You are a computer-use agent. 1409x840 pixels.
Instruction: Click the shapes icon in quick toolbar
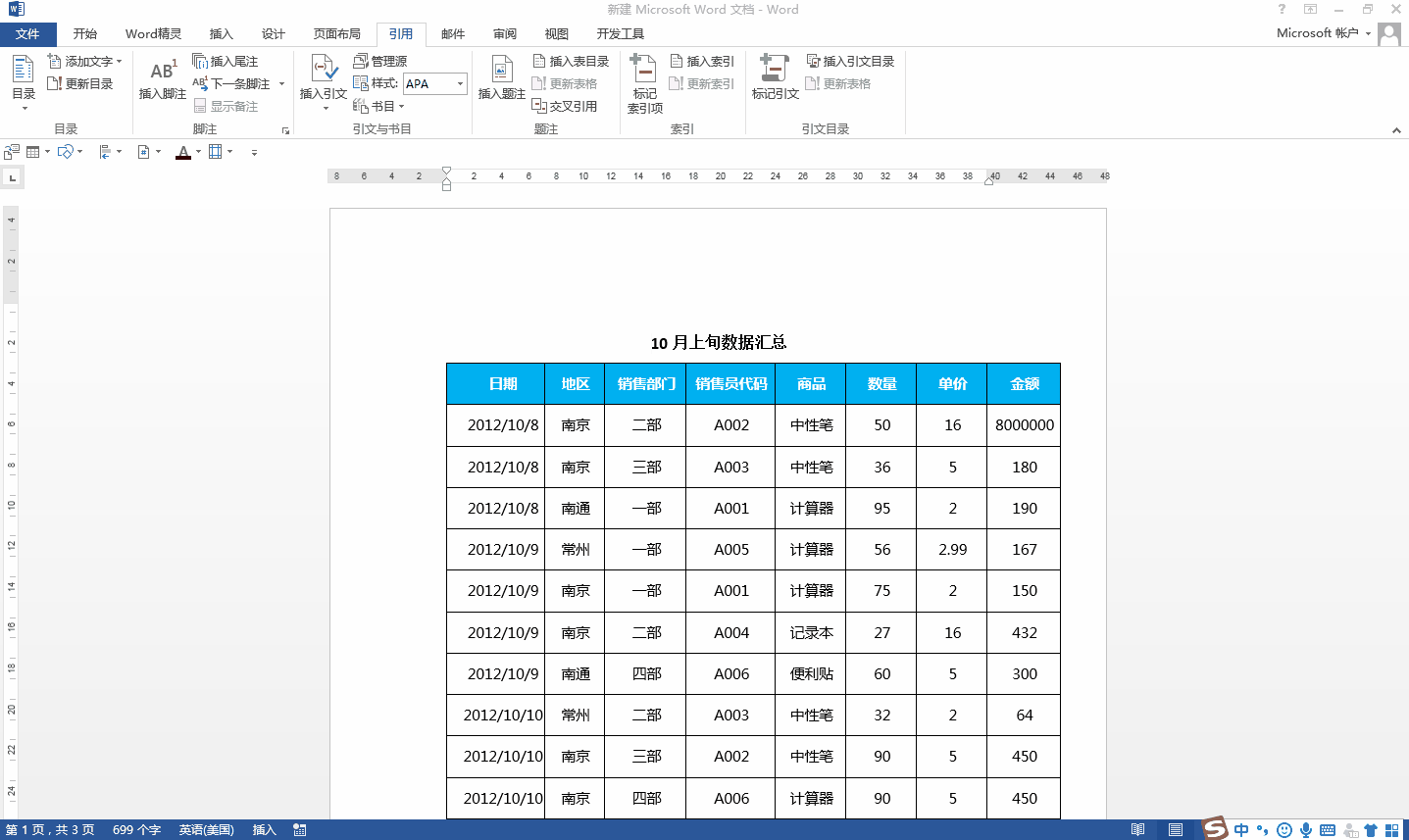click(x=66, y=152)
